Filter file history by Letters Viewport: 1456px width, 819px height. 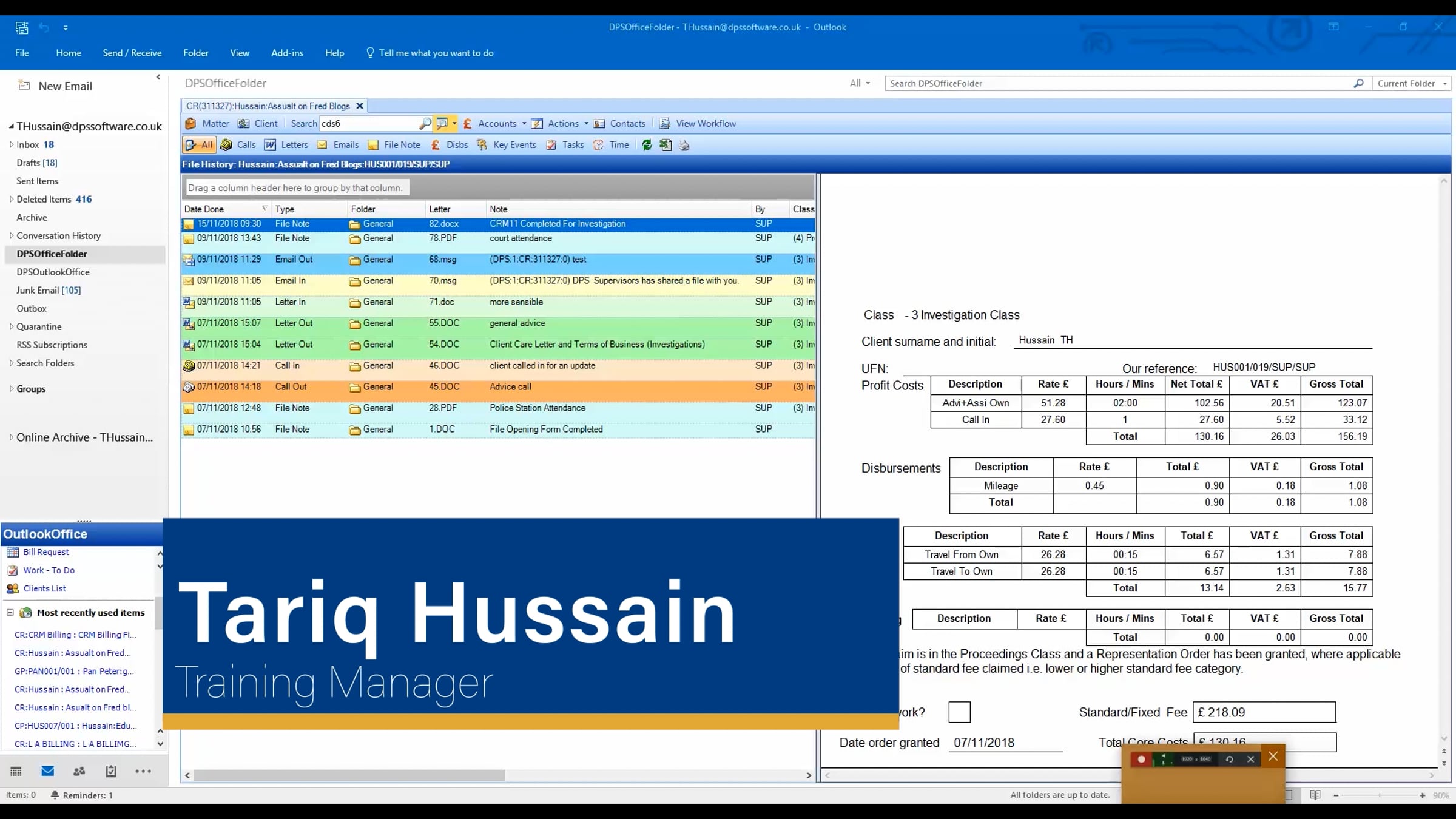pyautogui.click(x=286, y=144)
